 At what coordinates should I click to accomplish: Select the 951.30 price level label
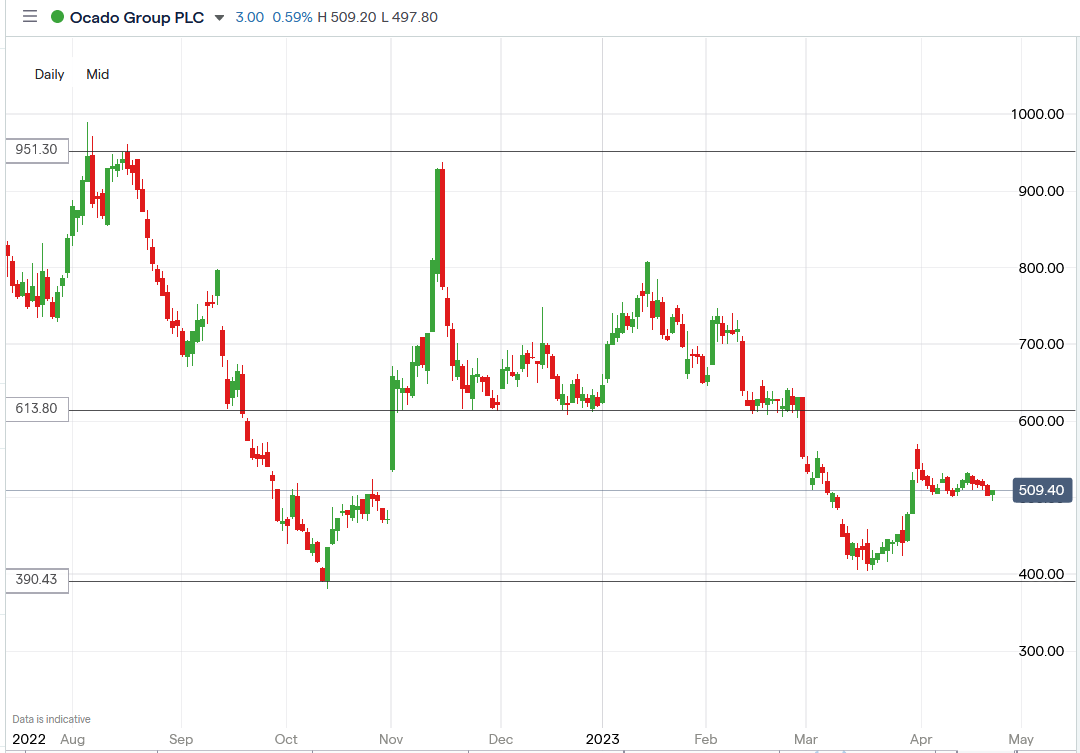tap(37, 150)
